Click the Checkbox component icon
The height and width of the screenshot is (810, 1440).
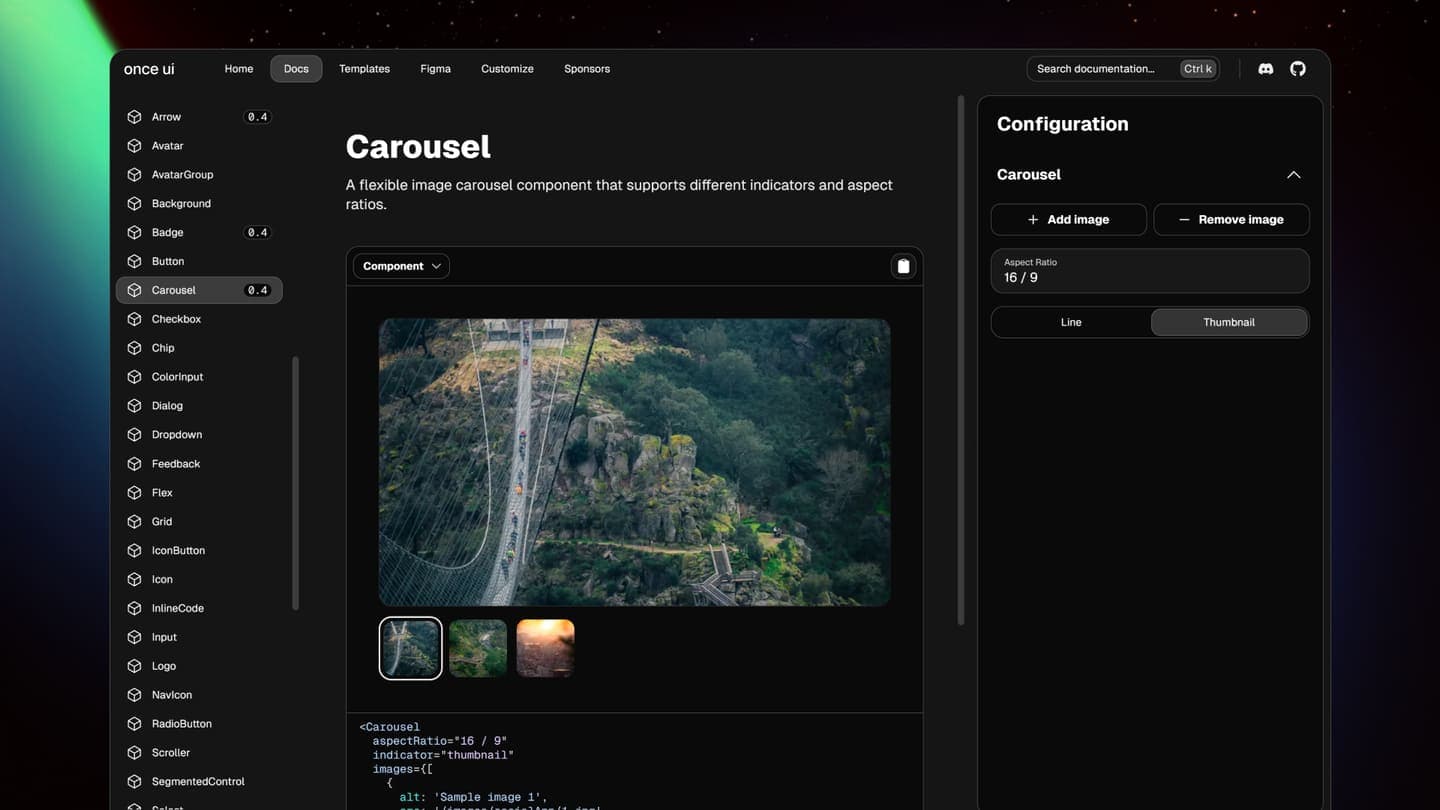[x=134, y=318]
